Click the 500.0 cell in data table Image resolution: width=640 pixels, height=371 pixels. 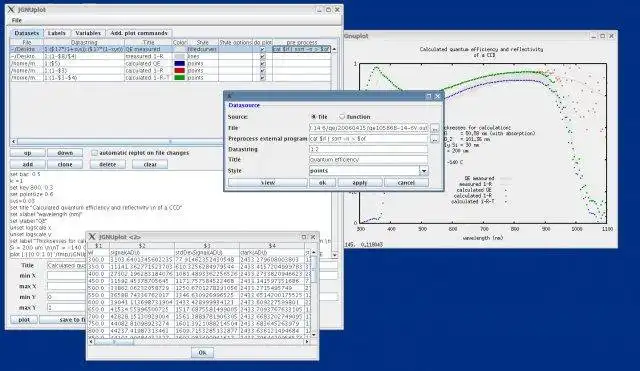98,288
